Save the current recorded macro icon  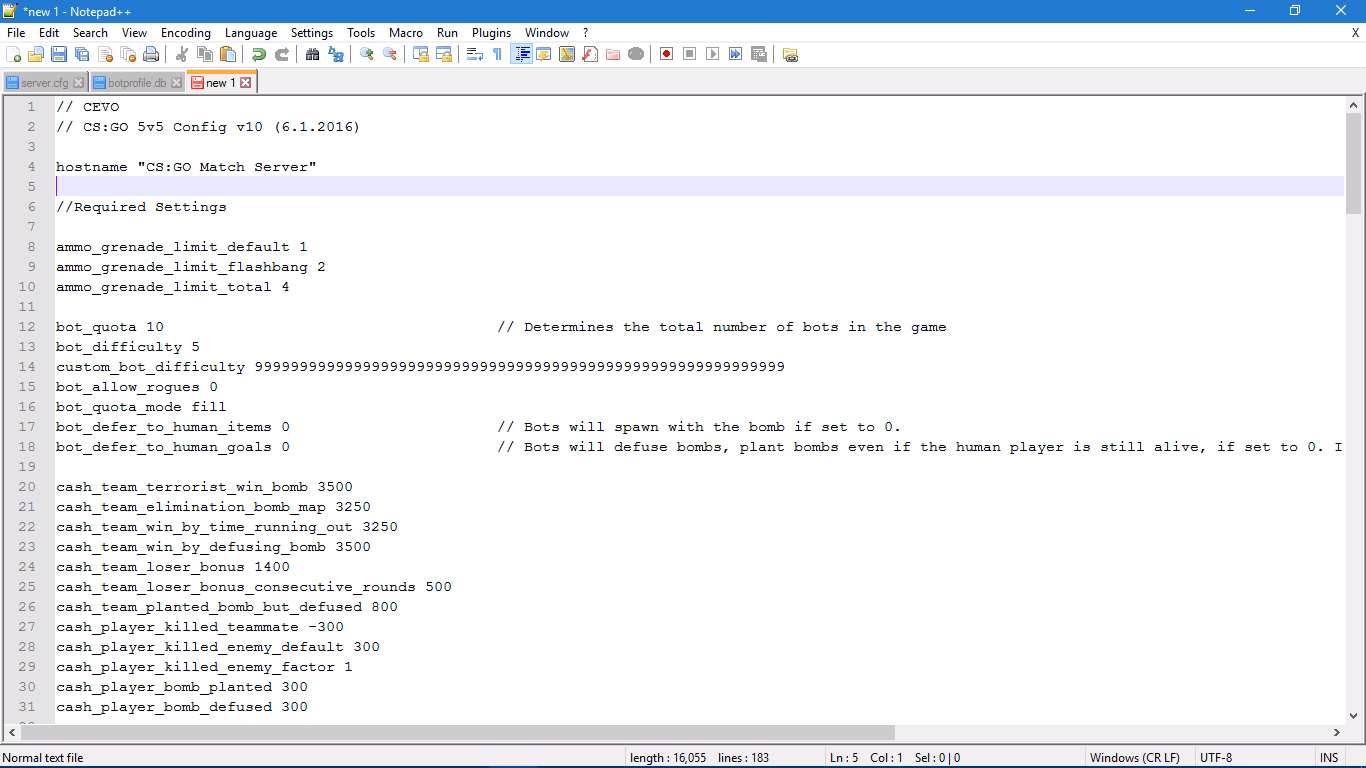click(x=759, y=54)
